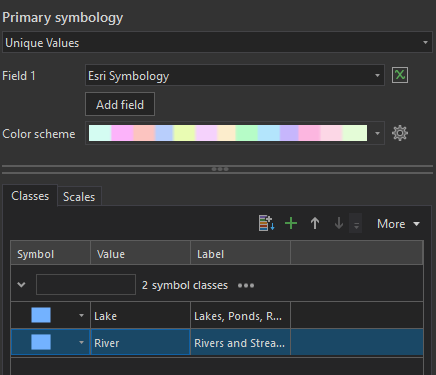The height and width of the screenshot is (375, 436).
Task: Select the River value cell
Action: (x=140, y=342)
